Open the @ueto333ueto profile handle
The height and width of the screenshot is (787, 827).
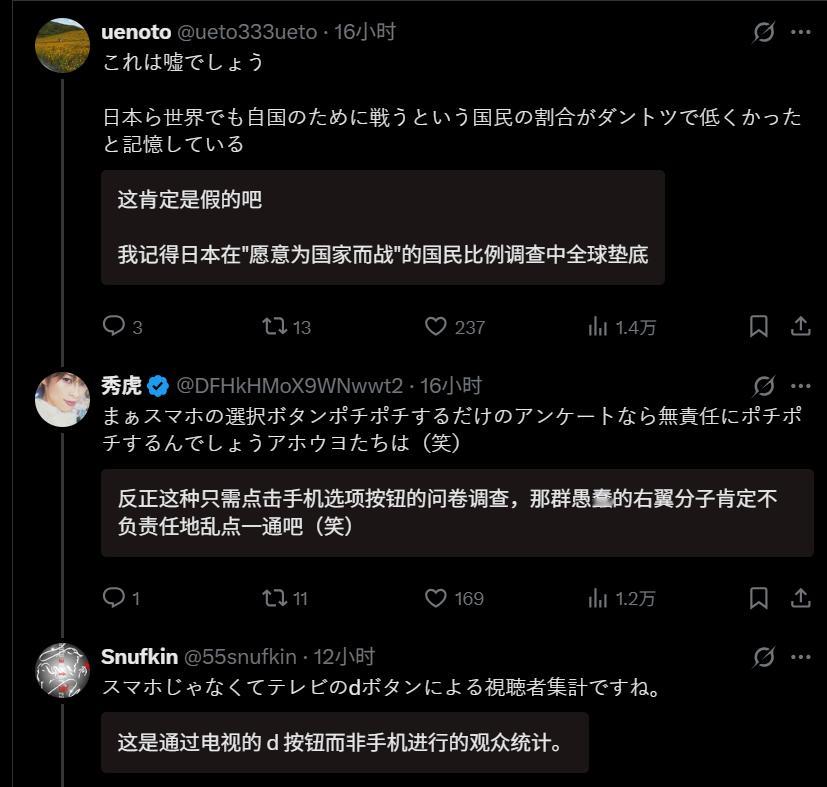click(x=247, y=32)
